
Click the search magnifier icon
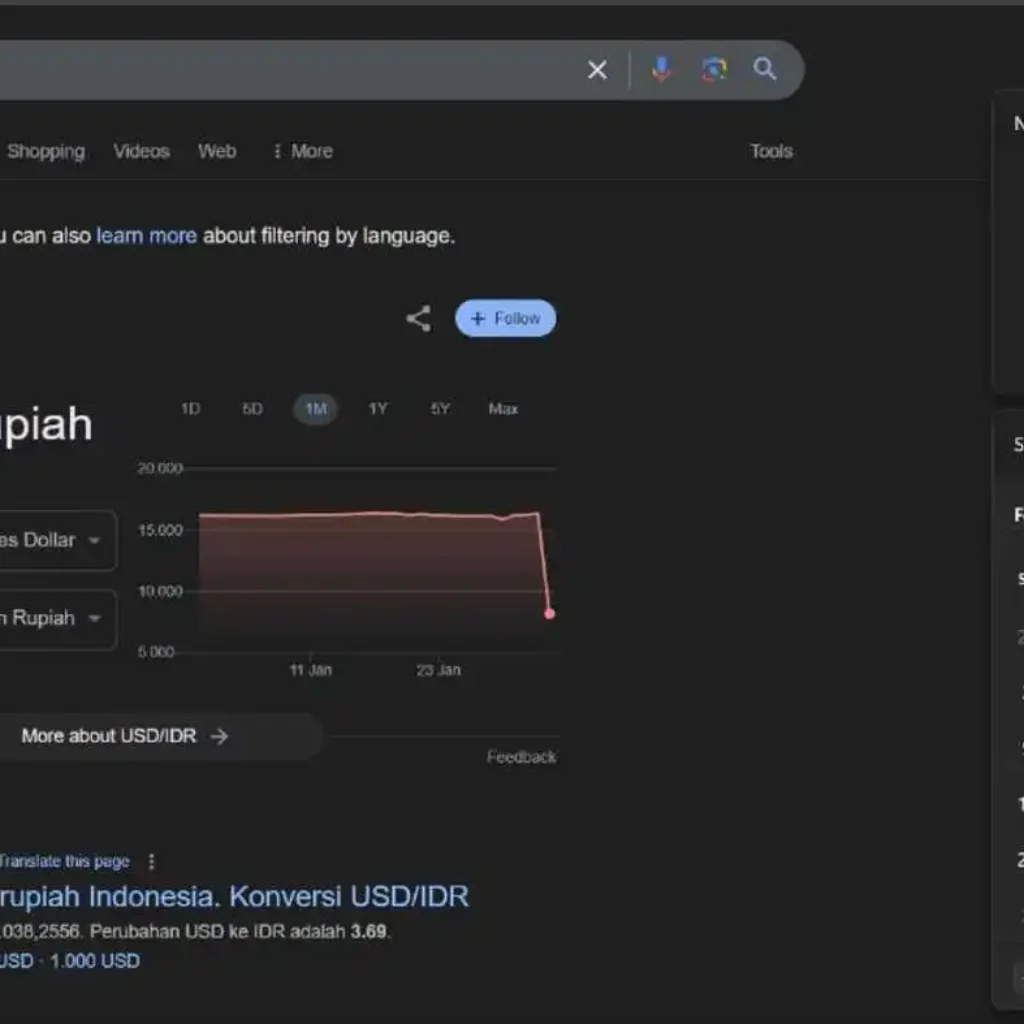764,69
